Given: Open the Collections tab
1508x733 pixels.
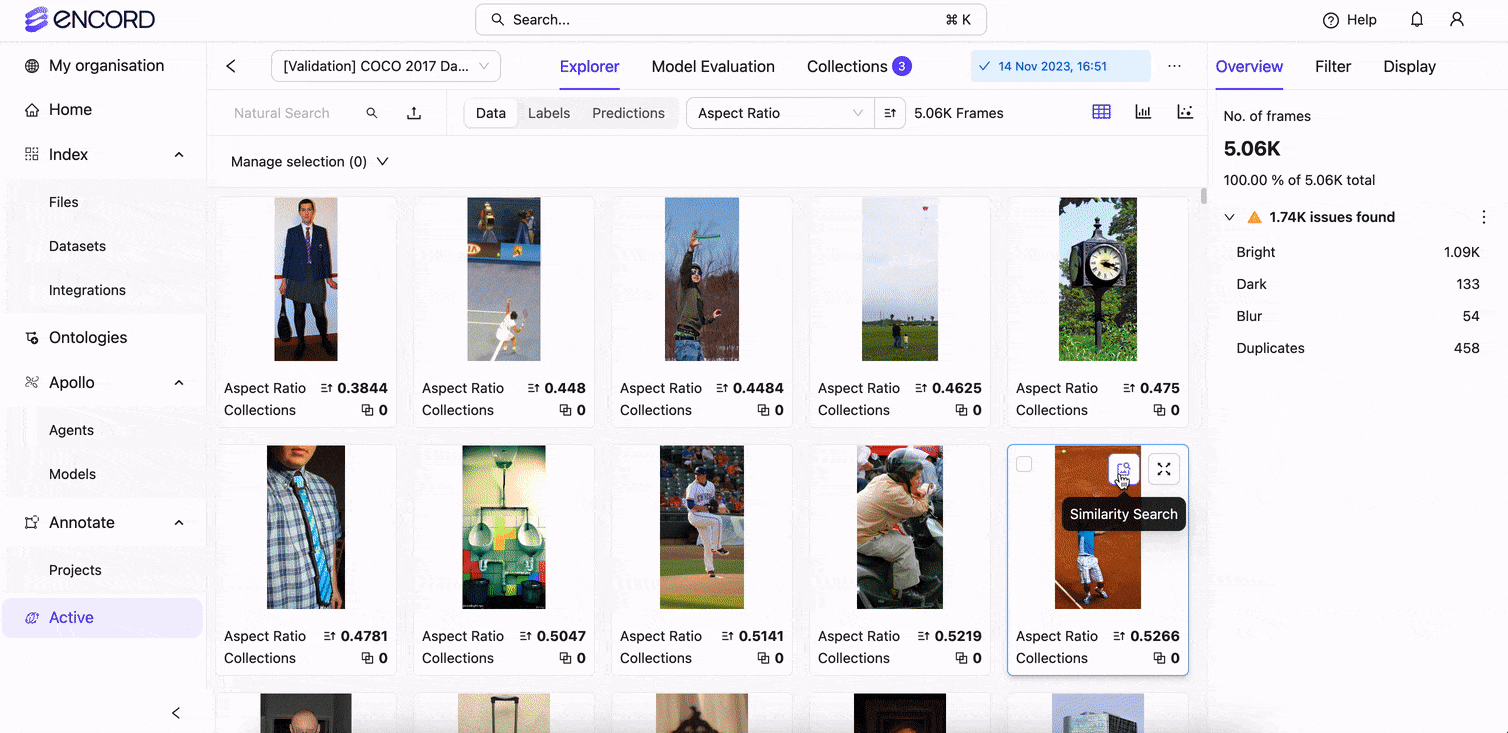Looking at the screenshot, I should pyautogui.click(x=859, y=66).
